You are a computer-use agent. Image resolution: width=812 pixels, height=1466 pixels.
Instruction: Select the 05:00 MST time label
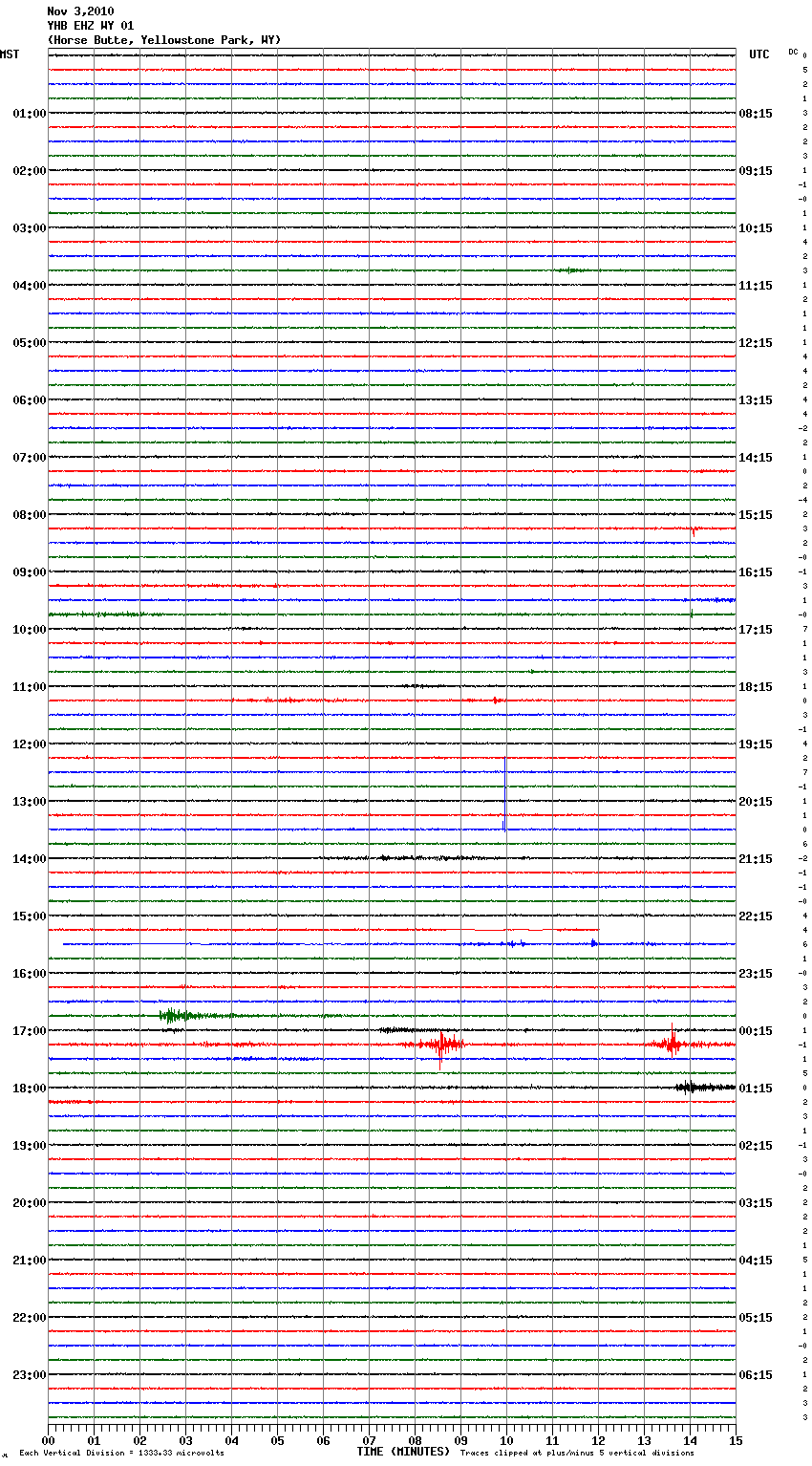30,343
